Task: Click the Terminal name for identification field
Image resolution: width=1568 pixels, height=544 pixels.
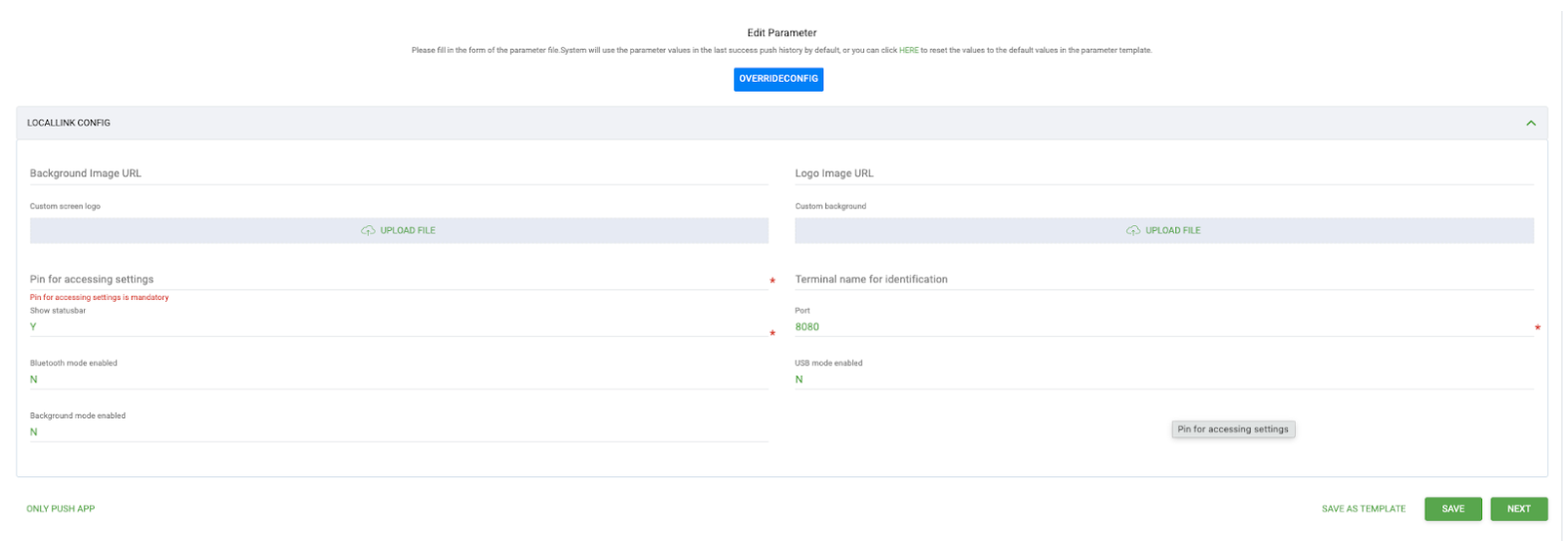Action: coord(1163,280)
